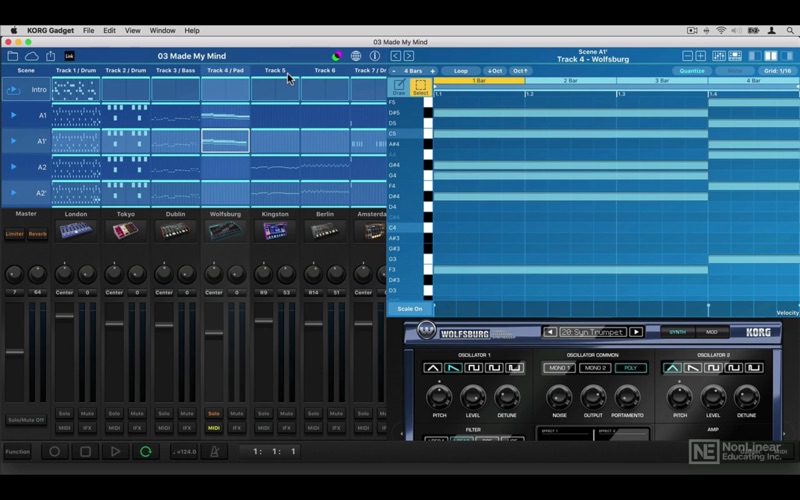Image resolution: width=800 pixels, height=500 pixels.
Task: Open the View menu
Action: click(133, 31)
